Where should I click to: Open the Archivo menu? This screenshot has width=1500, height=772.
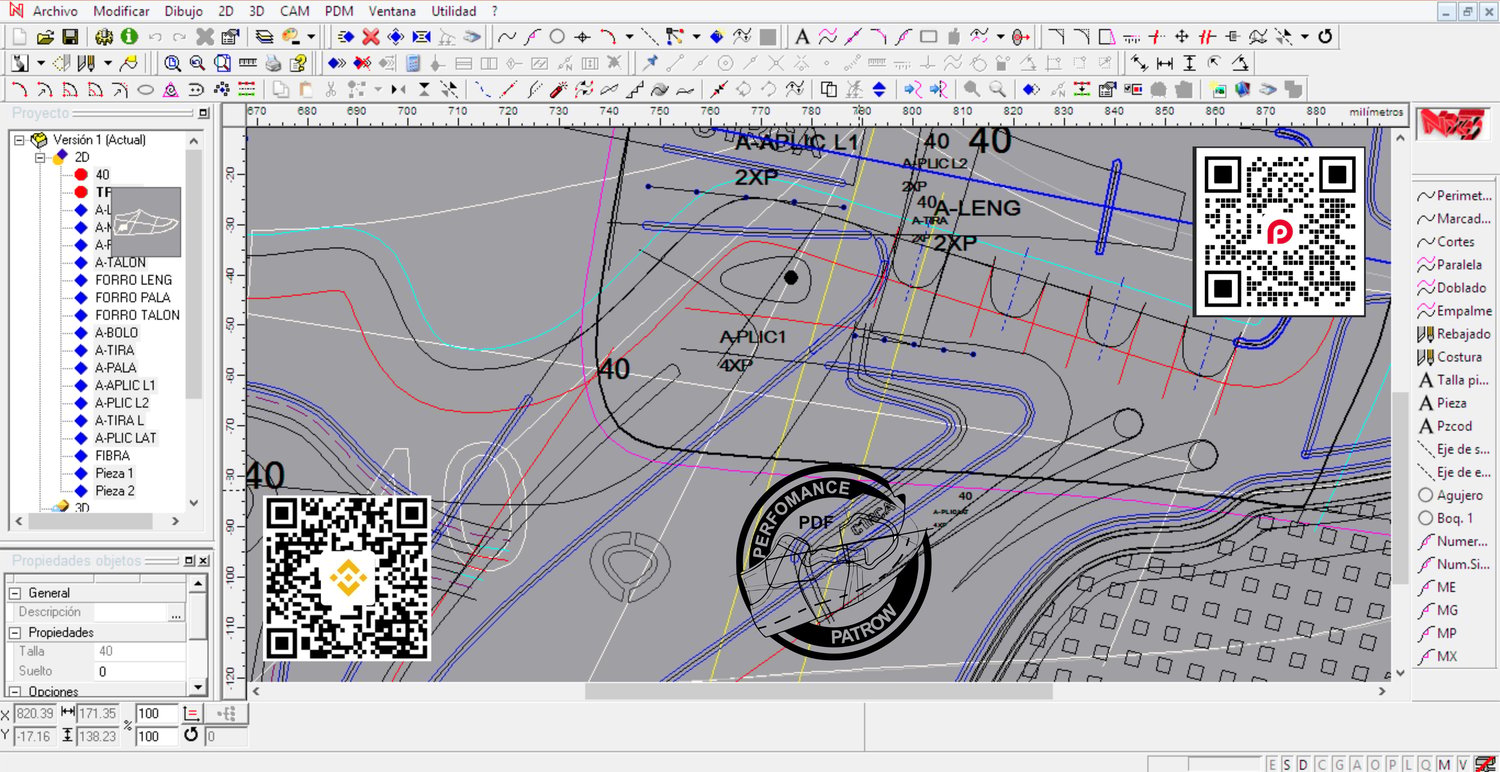pyautogui.click(x=55, y=11)
